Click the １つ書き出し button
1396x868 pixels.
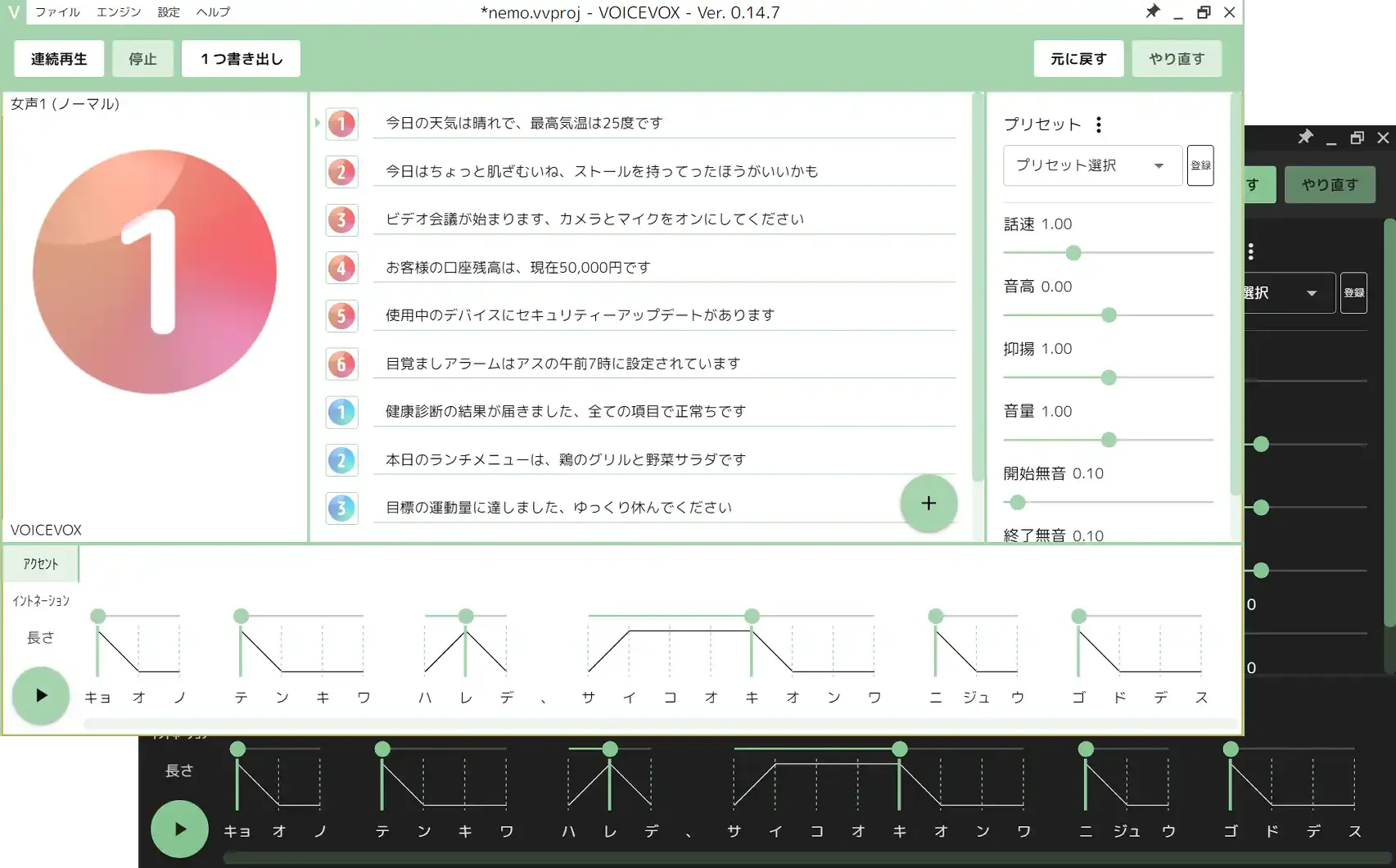(241, 59)
